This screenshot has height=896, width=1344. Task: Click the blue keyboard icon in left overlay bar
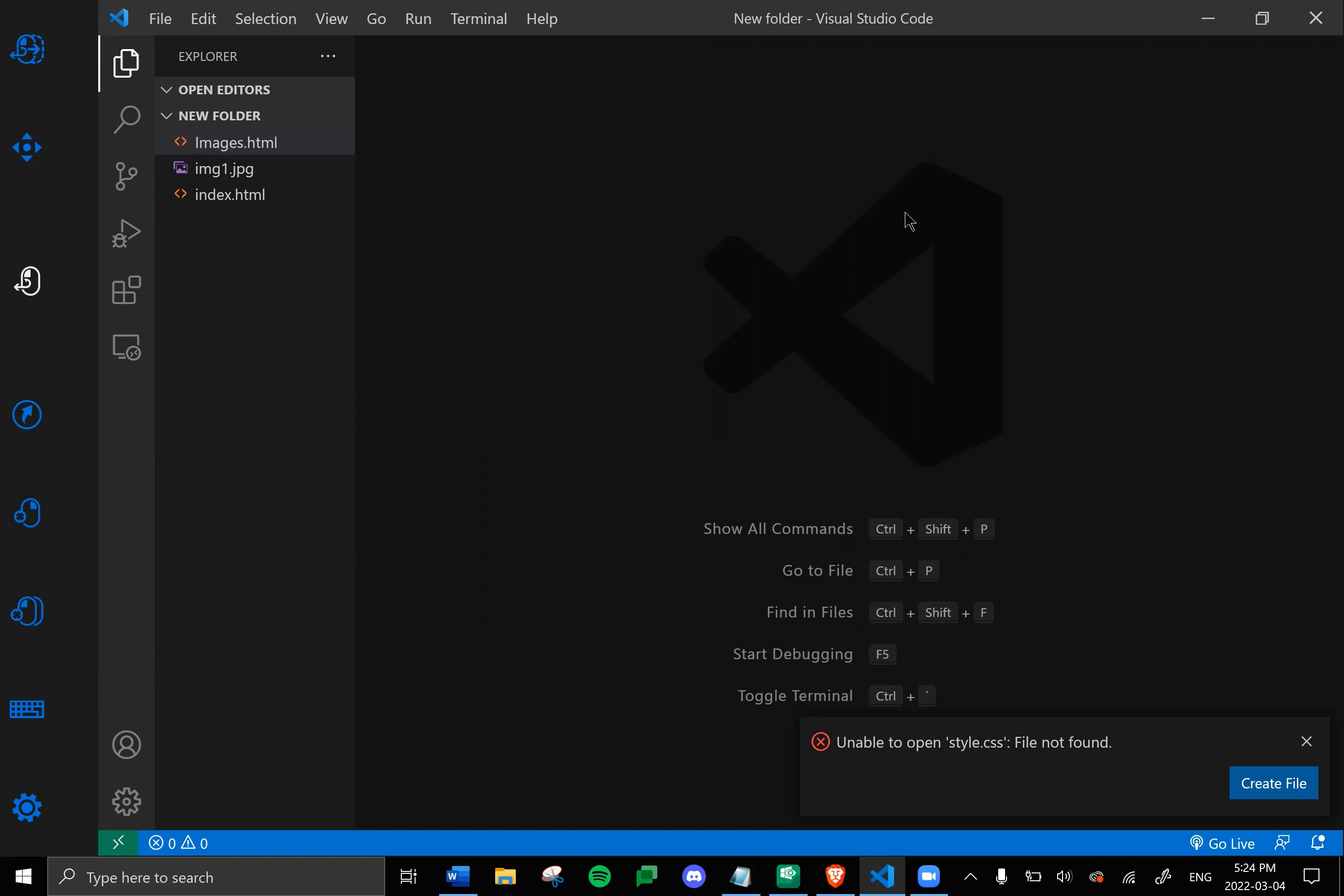coord(27,709)
